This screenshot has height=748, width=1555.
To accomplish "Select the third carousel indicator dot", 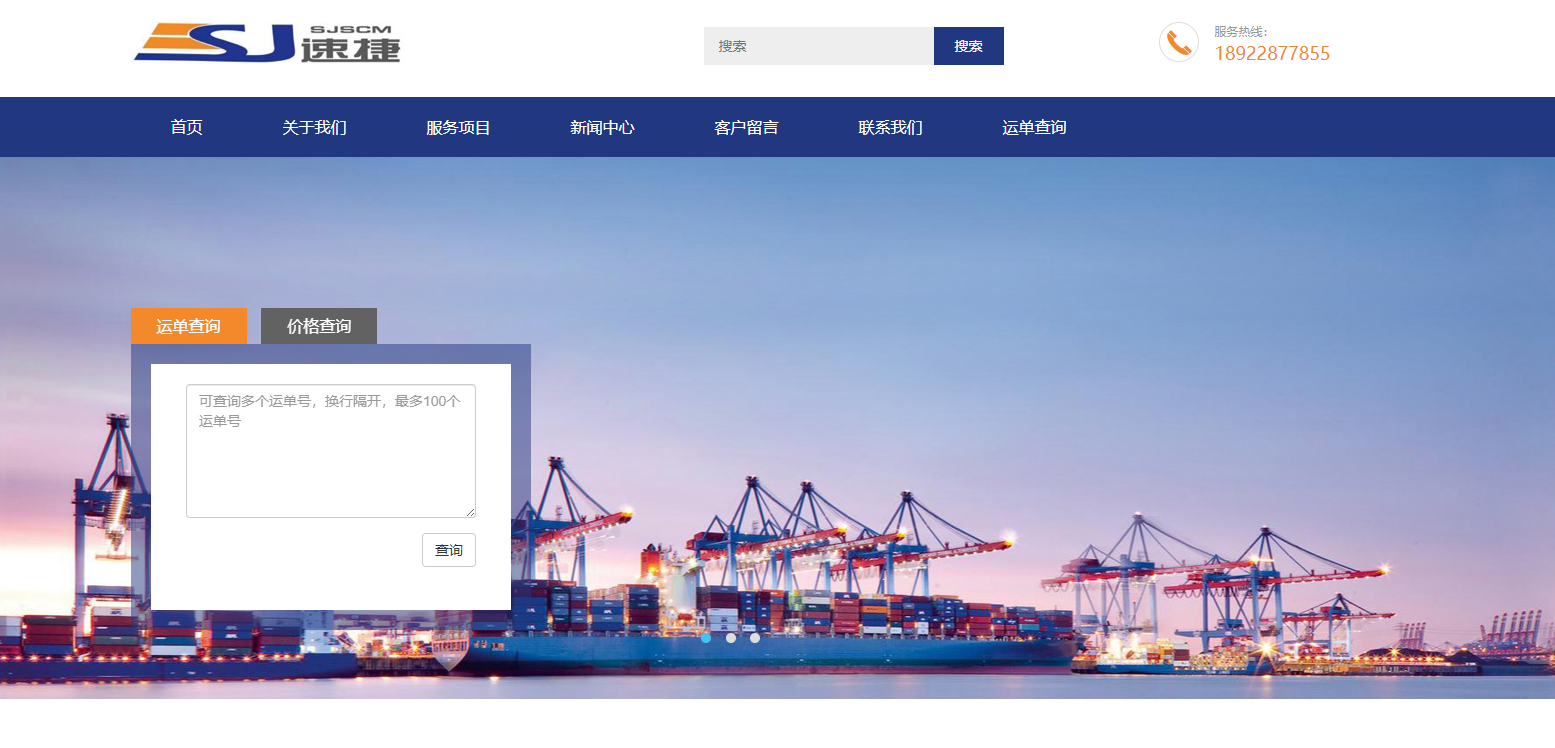I will tap(755, 638).
